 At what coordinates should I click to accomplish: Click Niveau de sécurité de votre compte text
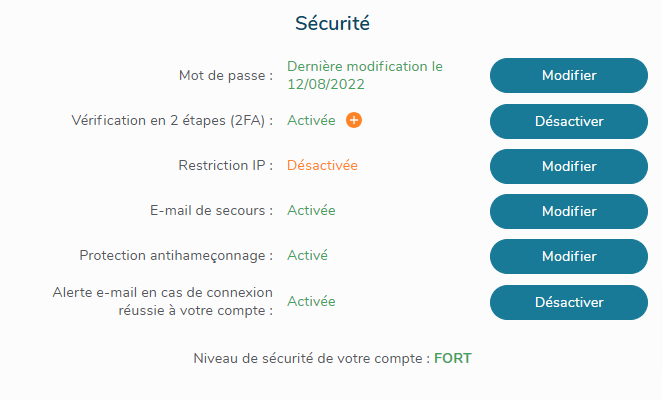point(310,357)
